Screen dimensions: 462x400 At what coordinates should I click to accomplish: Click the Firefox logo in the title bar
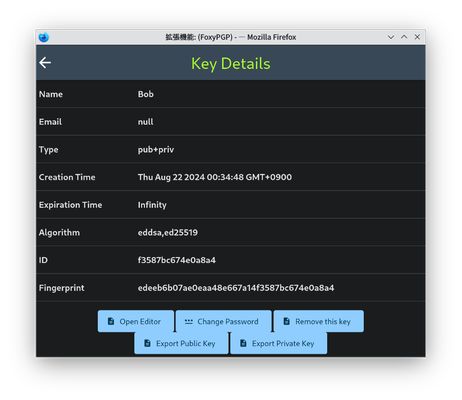(x=44, y=37)
